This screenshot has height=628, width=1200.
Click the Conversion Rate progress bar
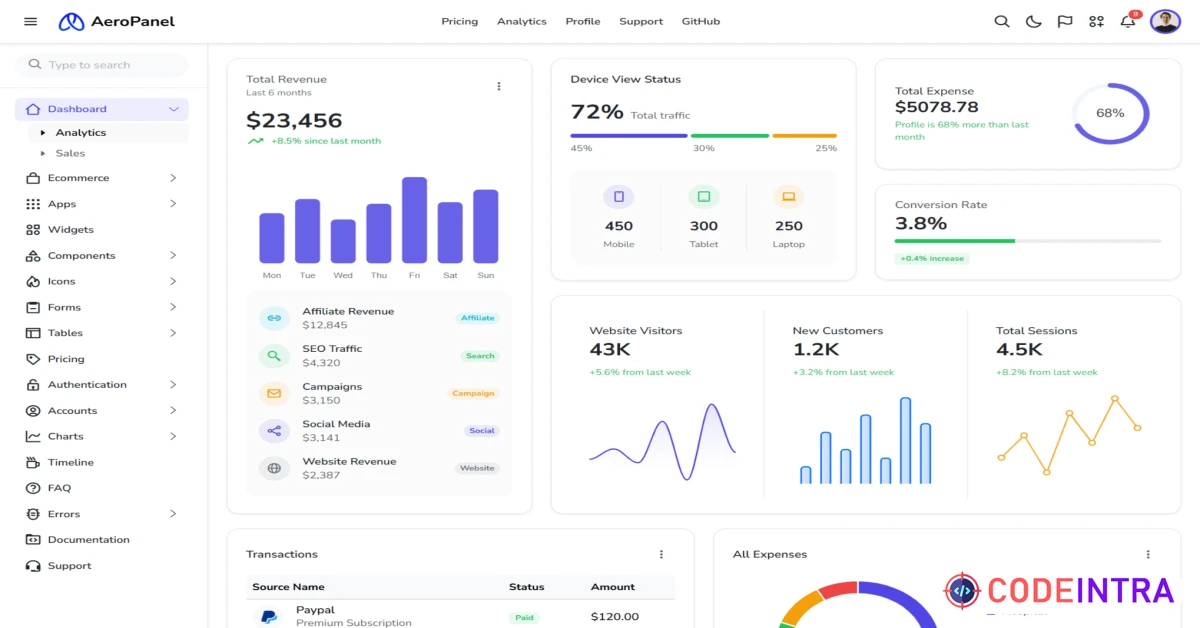(1028, 241)
